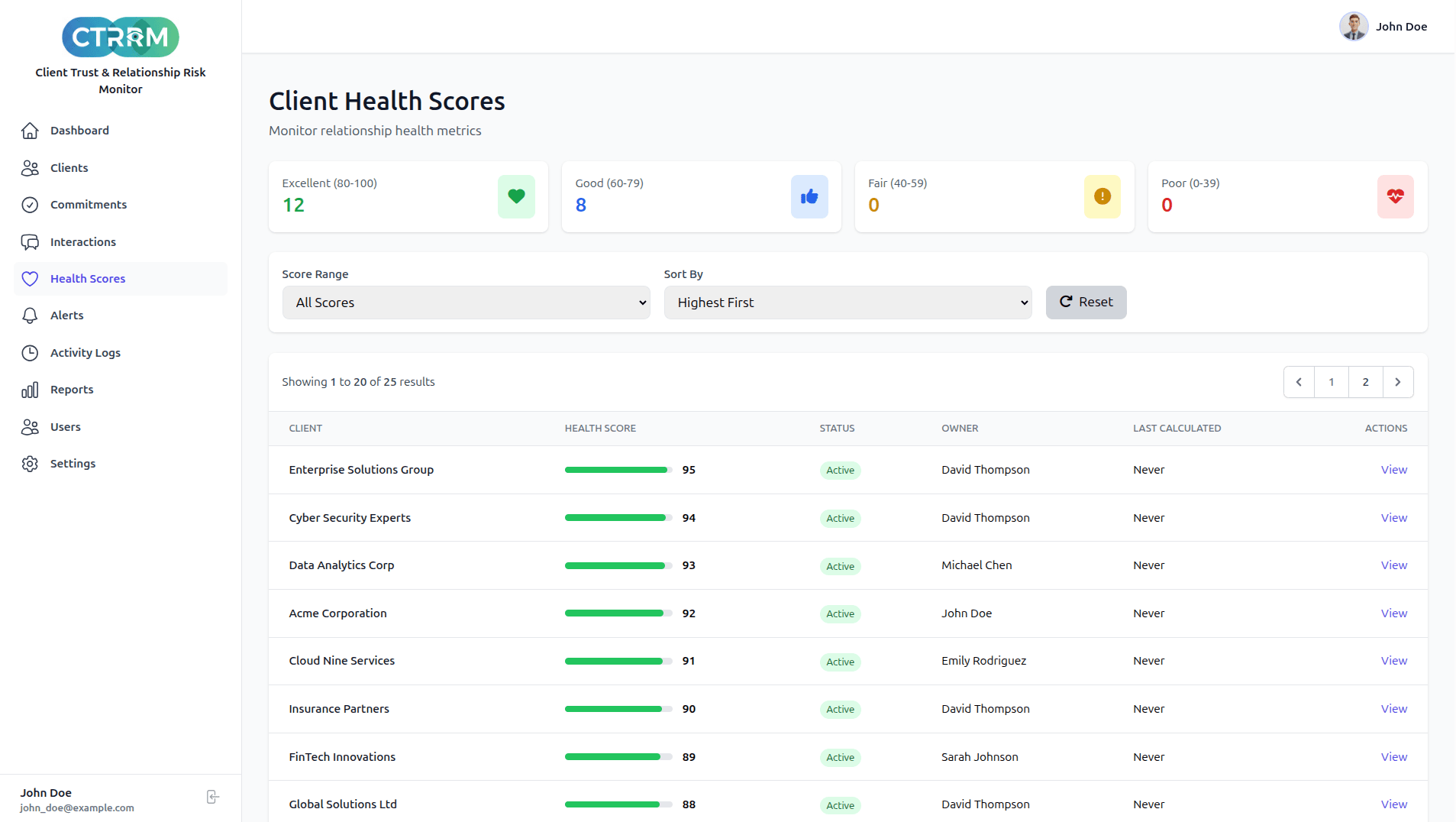The width and height of the screenshot is (1456, 822).
Task: Go to previous results page arrow
Action: click(1299, 382)
